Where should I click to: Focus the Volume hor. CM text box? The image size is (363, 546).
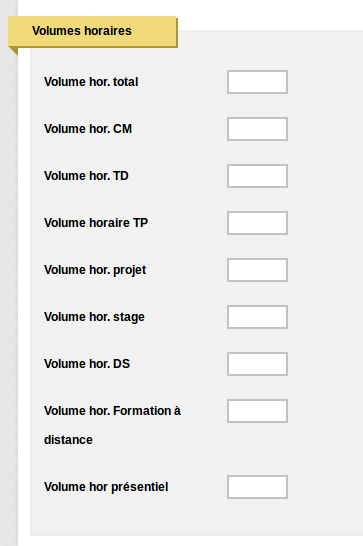[x=257, y=129]
